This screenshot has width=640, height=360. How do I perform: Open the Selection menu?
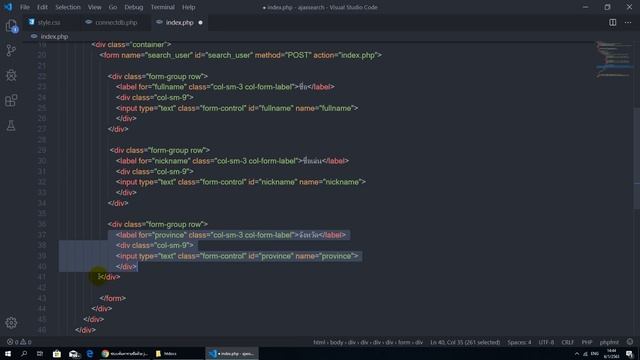[x=68, y=7]
